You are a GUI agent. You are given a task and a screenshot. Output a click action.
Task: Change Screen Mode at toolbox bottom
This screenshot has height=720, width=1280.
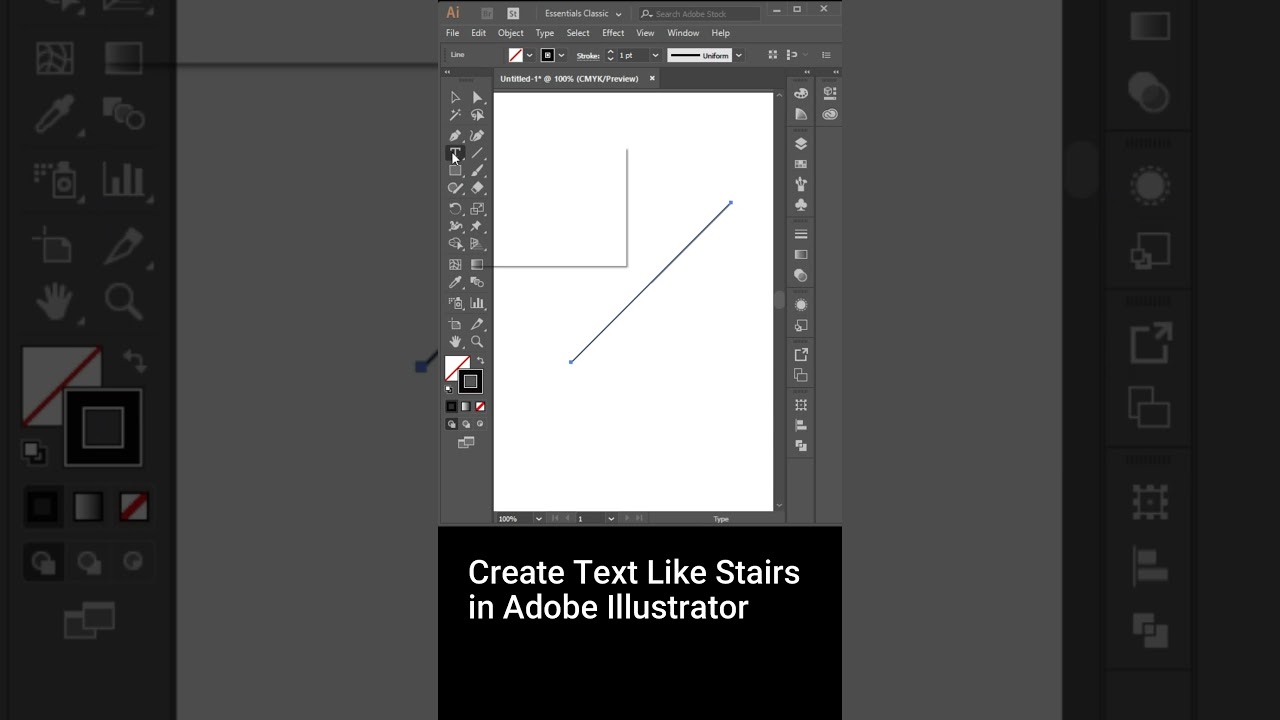point(466,442)
